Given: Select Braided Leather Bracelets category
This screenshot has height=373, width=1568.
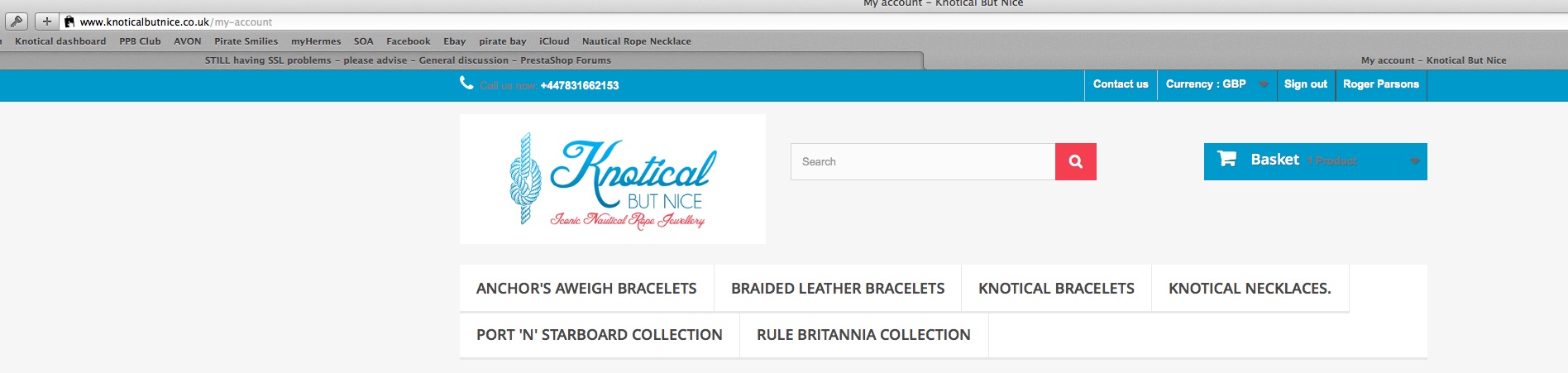Looking at the screenshot, I should coord(838,289).
